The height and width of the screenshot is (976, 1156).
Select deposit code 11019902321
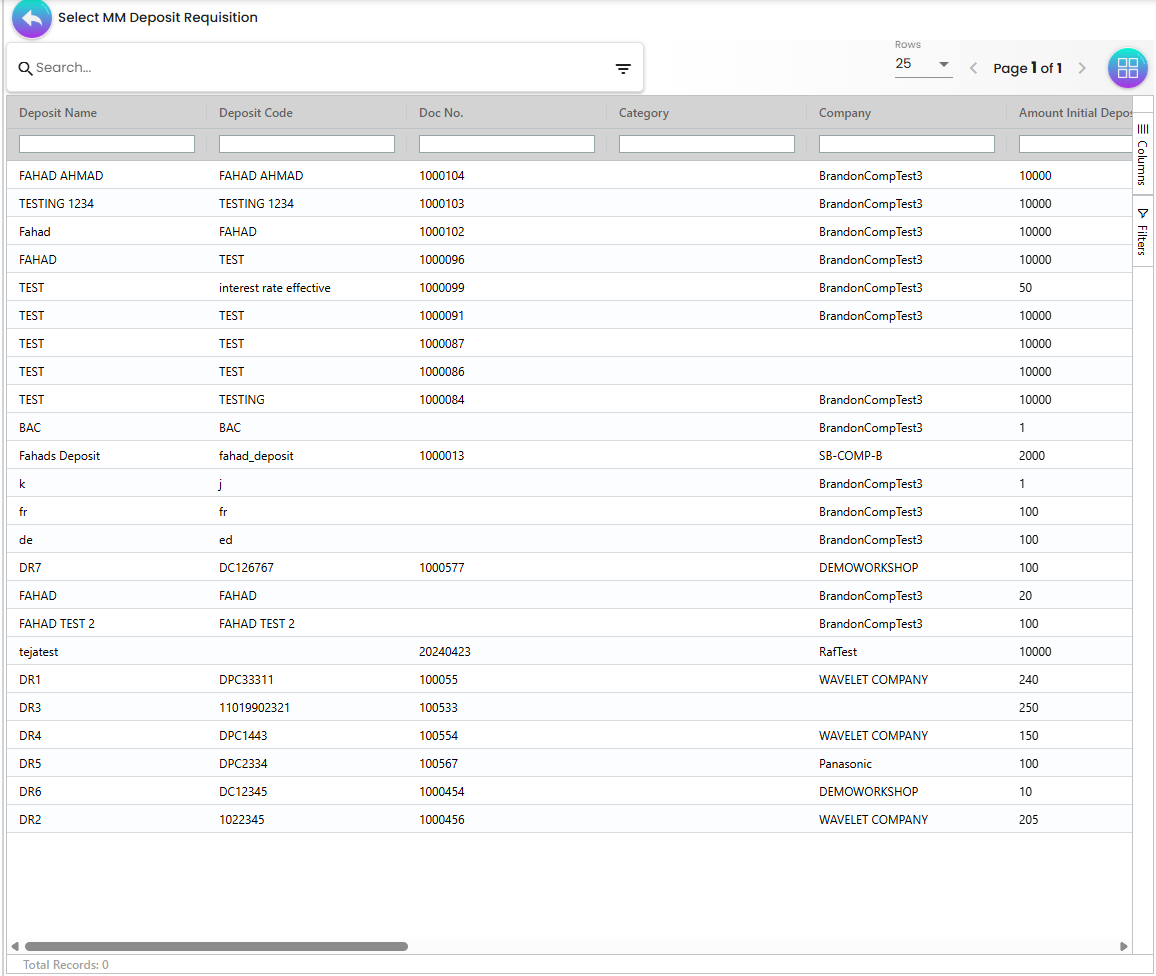pos(254,708)
